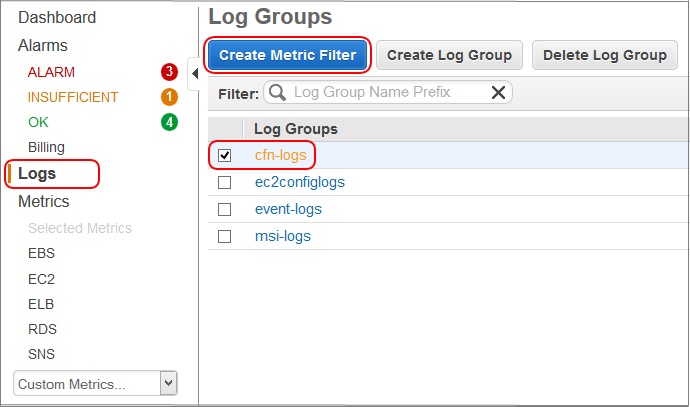This screenshot has height=407, width=690.
Task: Click the red ALARM count badge
Action: 169,72
